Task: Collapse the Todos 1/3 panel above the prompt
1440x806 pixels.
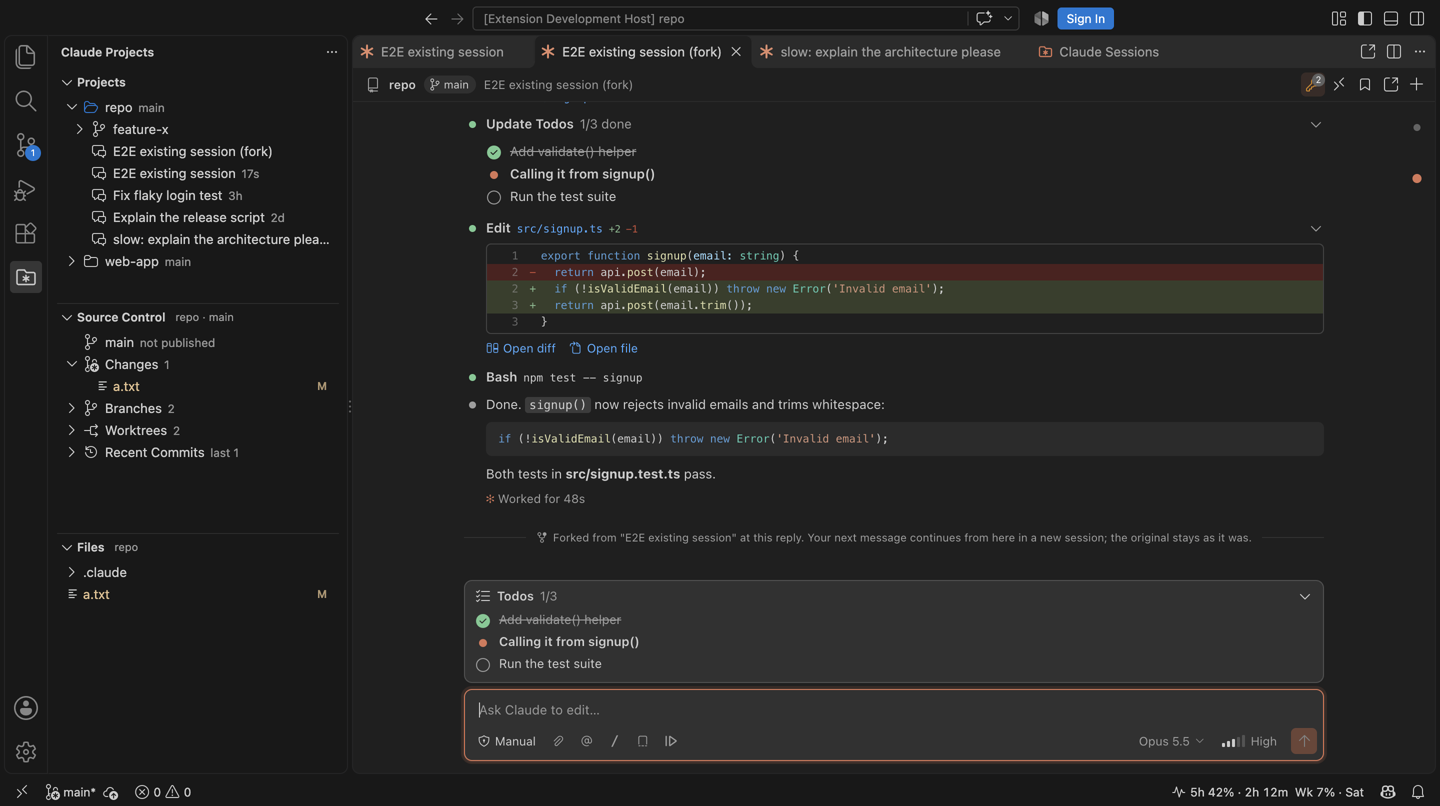Action: (x=1305, y=597)
